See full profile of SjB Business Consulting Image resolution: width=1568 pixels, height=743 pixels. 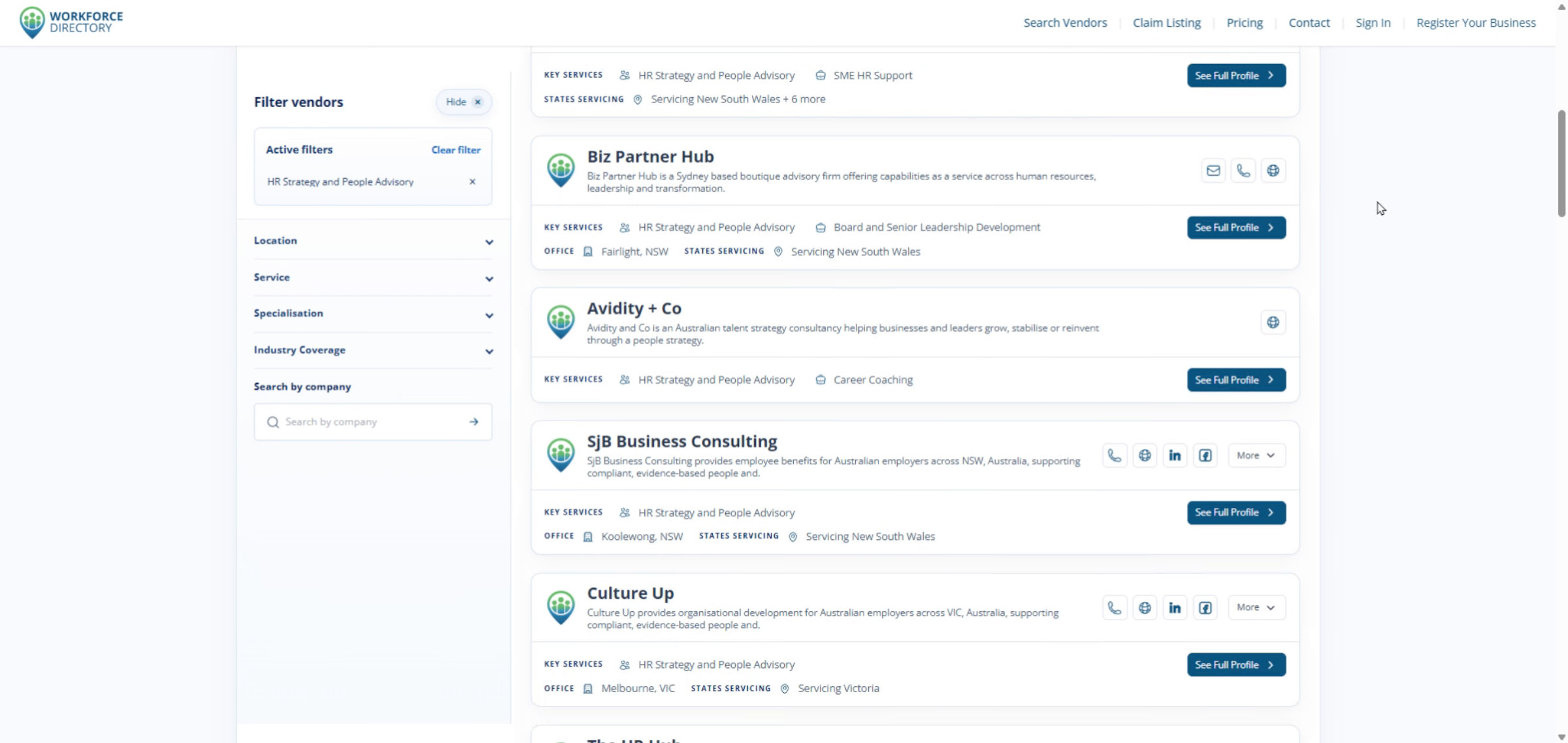pos(1236,513)
